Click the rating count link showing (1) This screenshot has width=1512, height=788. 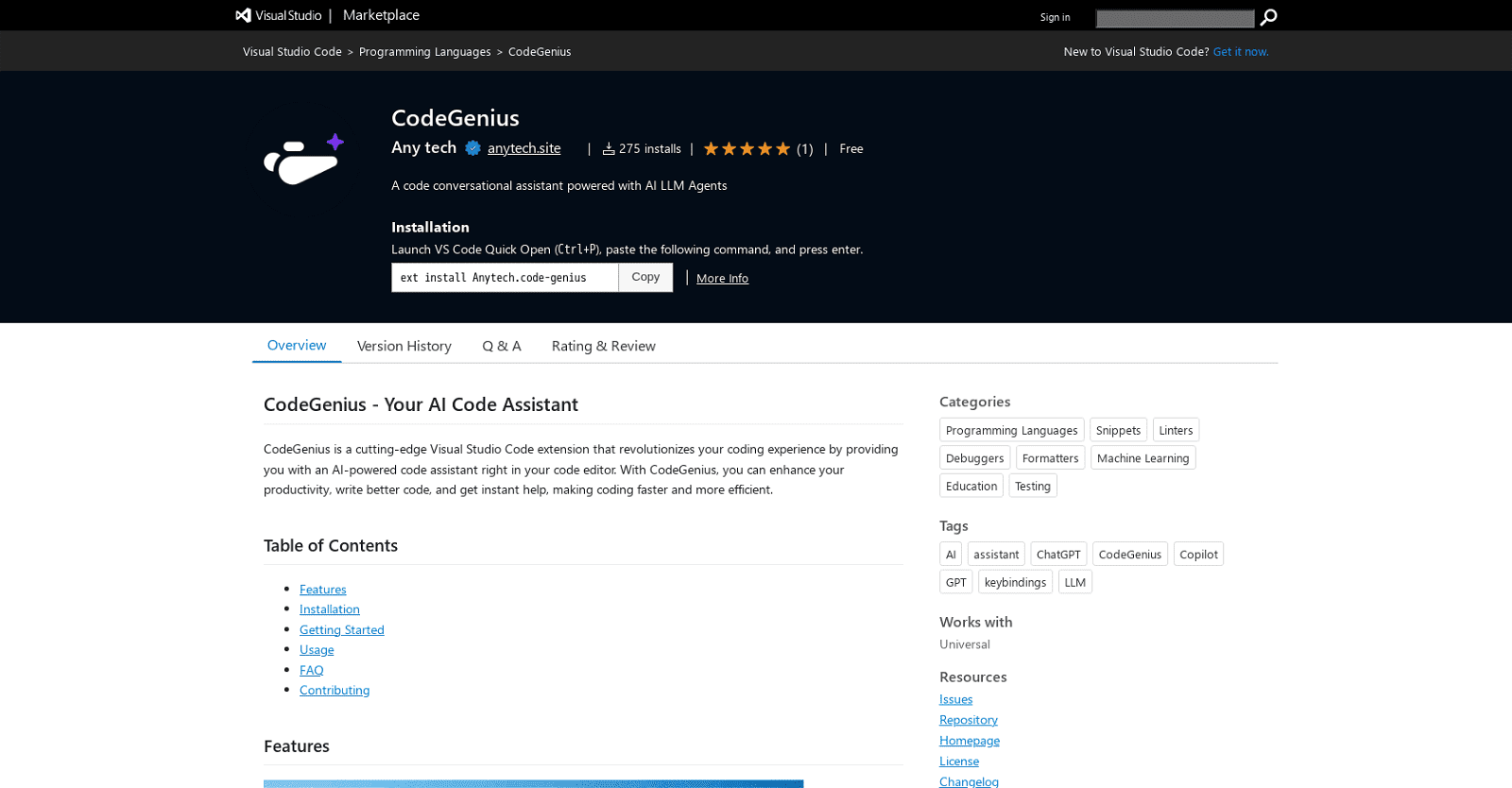point(805,148)
